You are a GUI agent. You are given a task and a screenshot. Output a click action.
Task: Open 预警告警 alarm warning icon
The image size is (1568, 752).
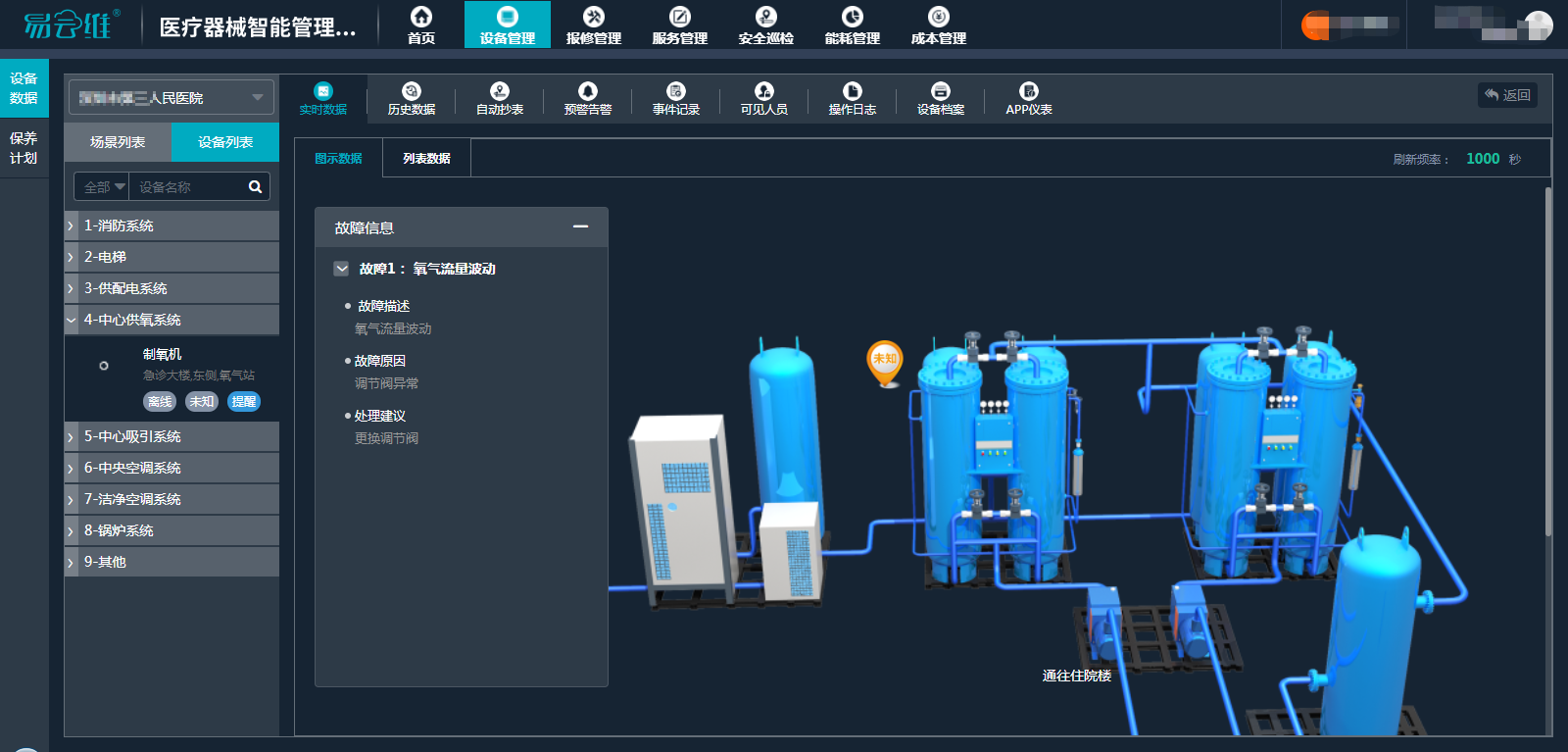coord(588,98)
